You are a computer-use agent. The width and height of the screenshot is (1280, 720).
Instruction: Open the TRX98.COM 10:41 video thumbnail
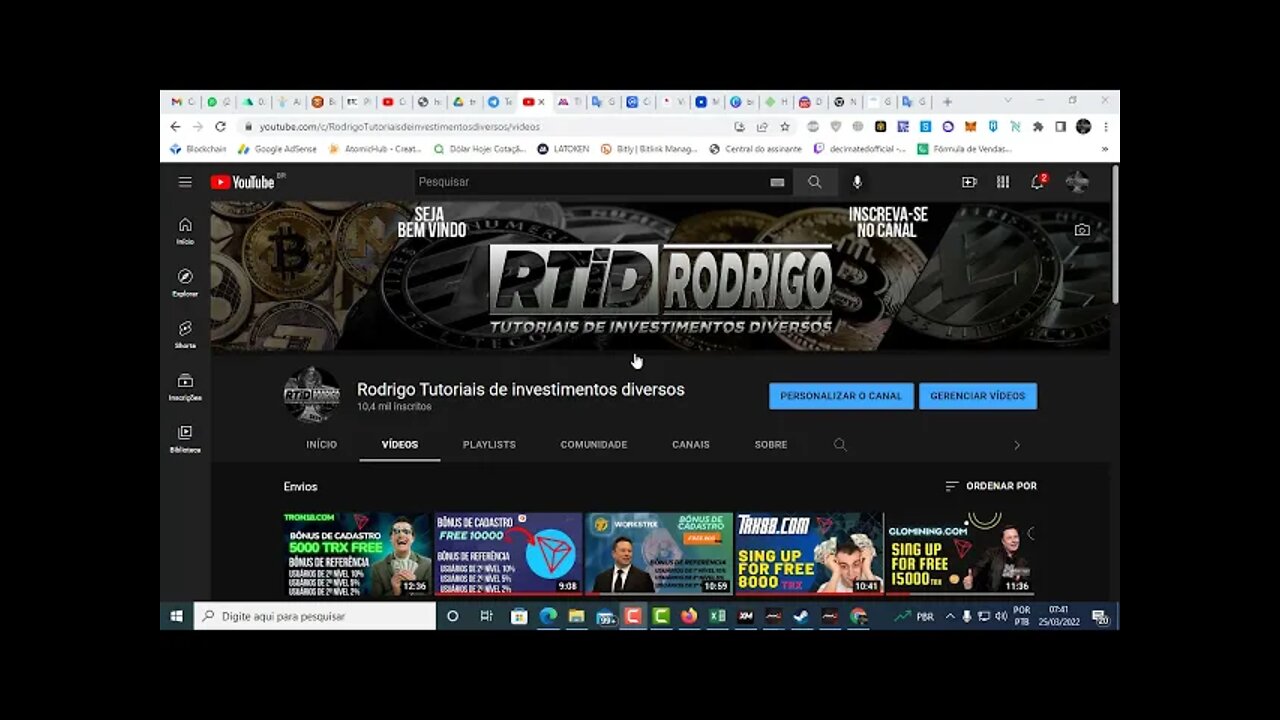point(809,554)
